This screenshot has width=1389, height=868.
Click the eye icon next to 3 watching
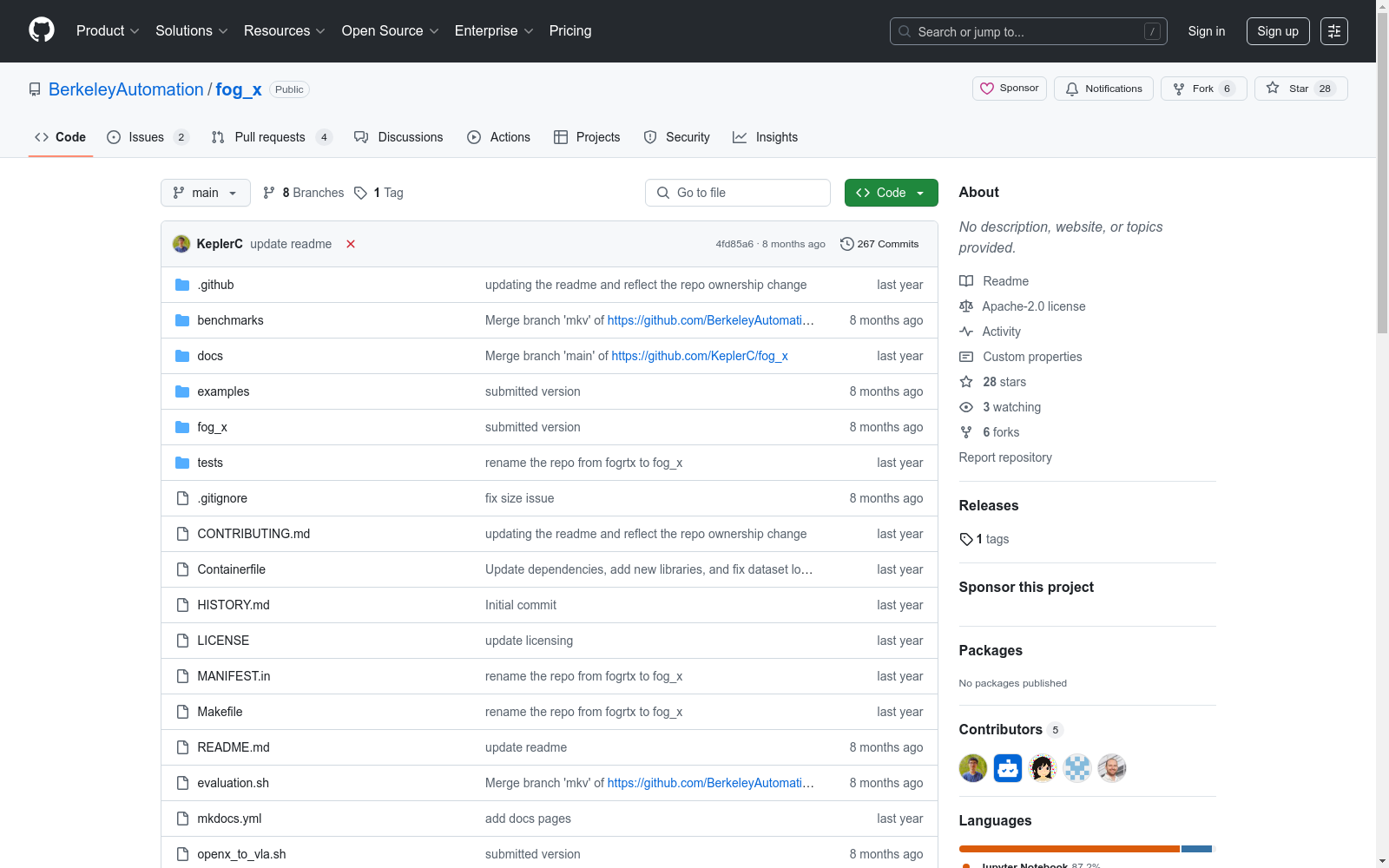(966, 407)
